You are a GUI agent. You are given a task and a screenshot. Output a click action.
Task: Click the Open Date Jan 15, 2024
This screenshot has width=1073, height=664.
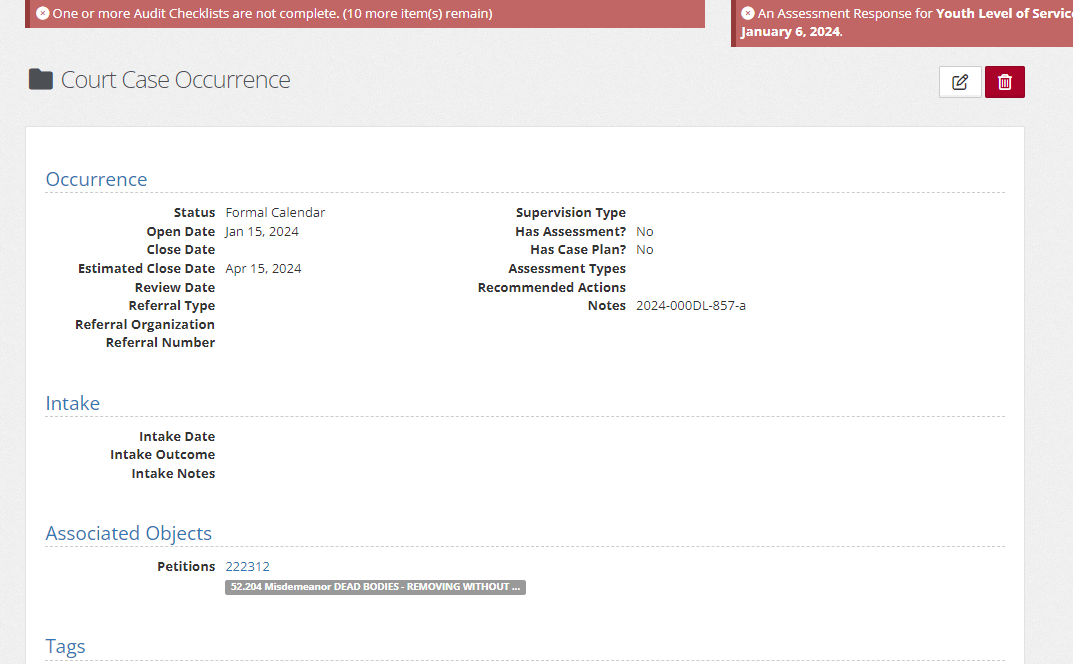pyautogui.click(x=262, y=231)
